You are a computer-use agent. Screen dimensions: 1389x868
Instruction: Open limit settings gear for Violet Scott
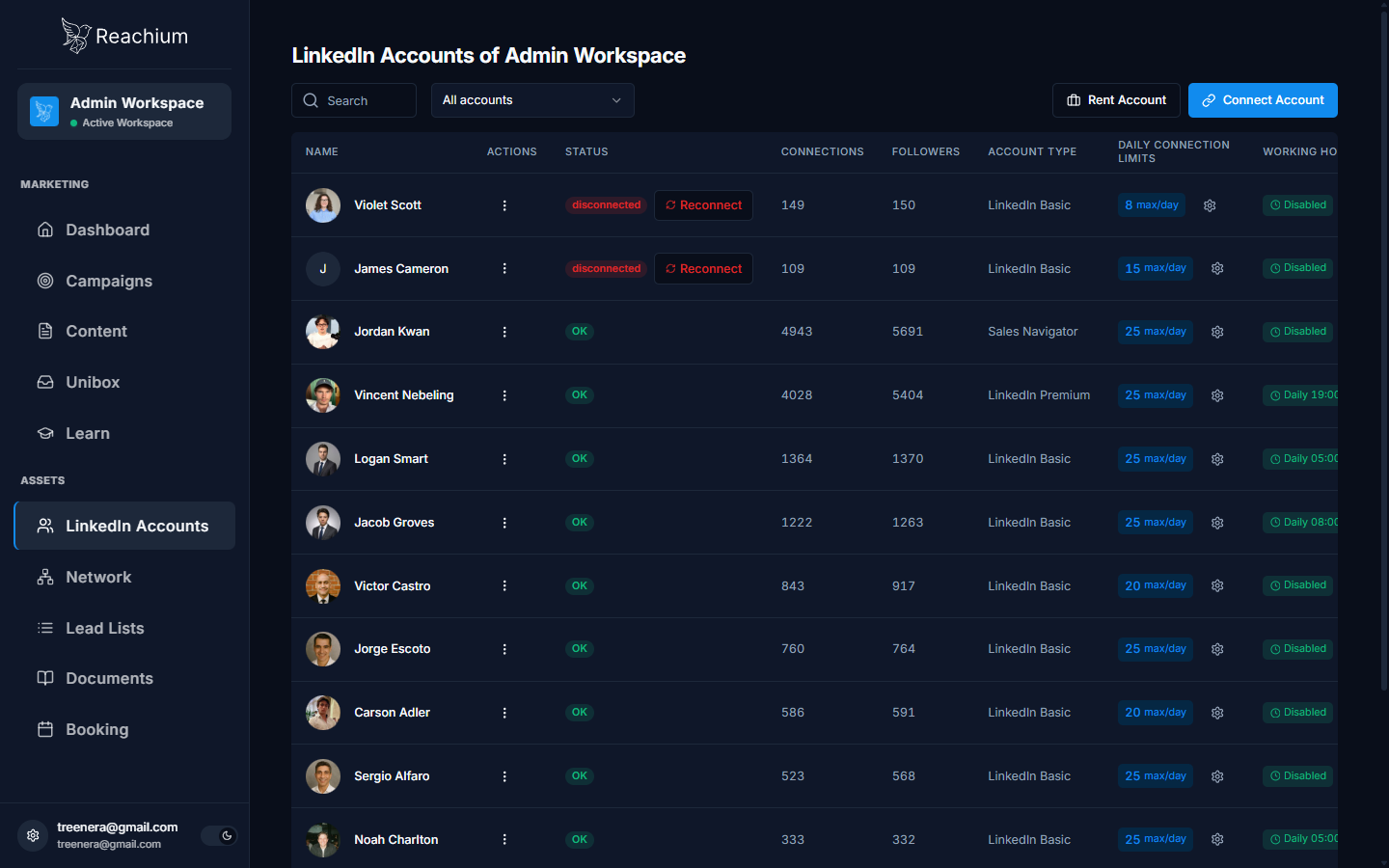tap(1210, 205)
